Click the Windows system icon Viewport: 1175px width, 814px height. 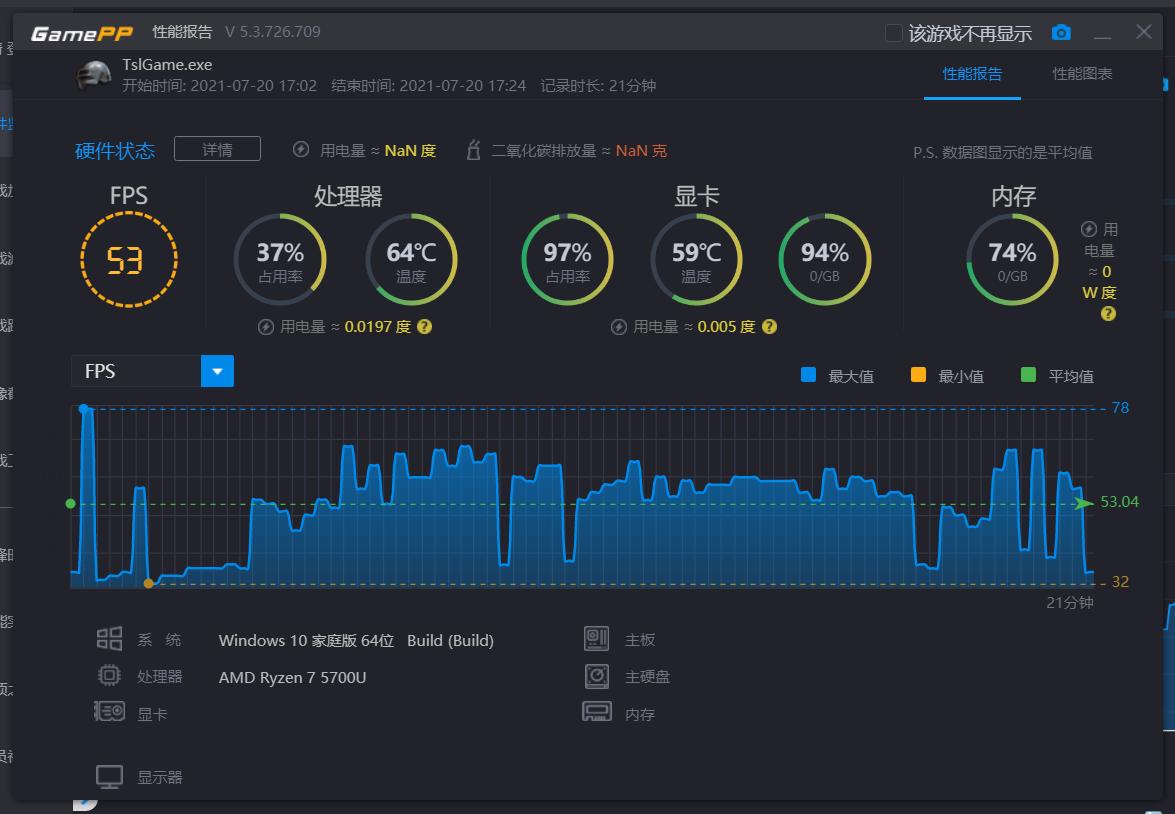(109, 639)
